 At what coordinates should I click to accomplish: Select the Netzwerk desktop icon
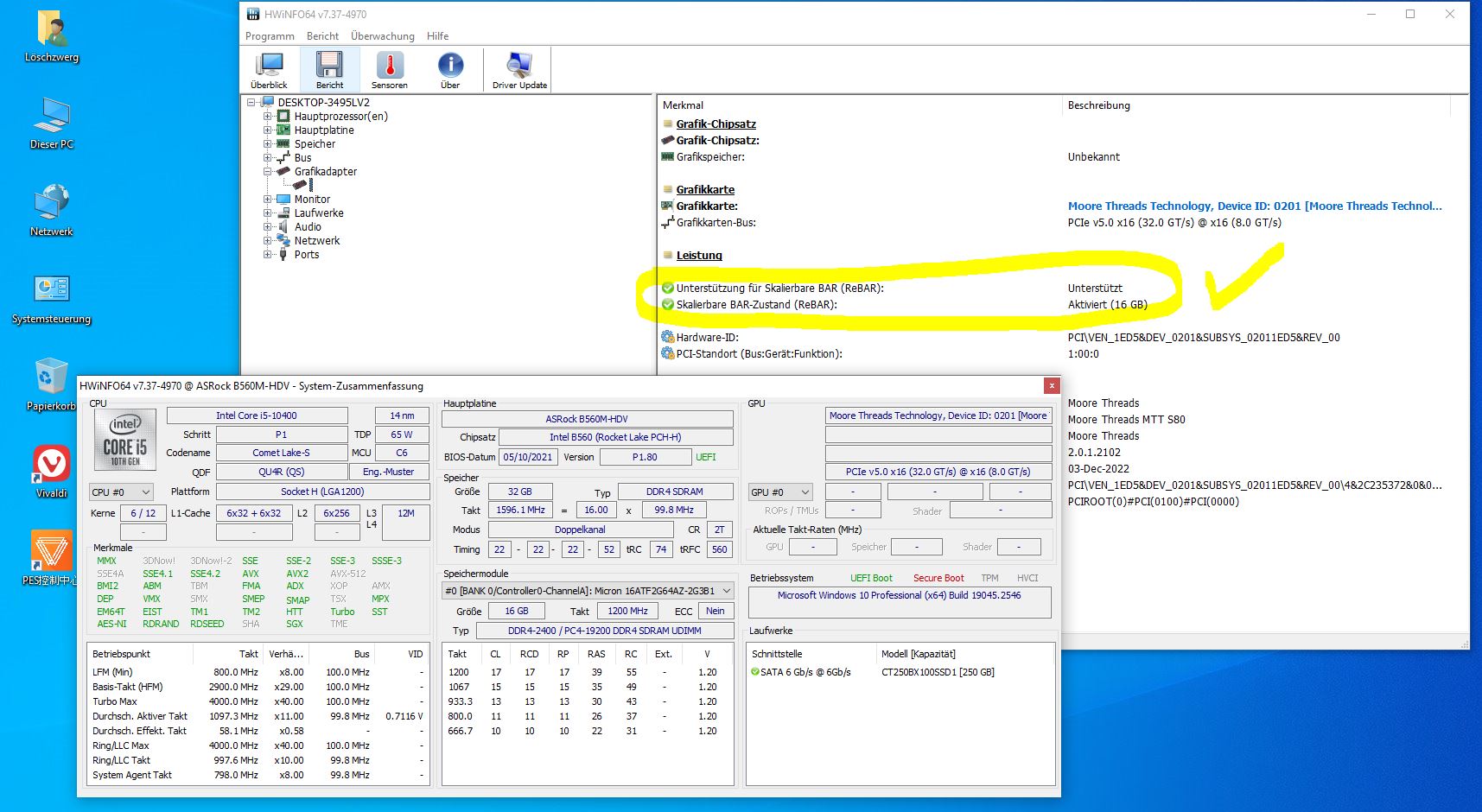[x=52, y=210]
